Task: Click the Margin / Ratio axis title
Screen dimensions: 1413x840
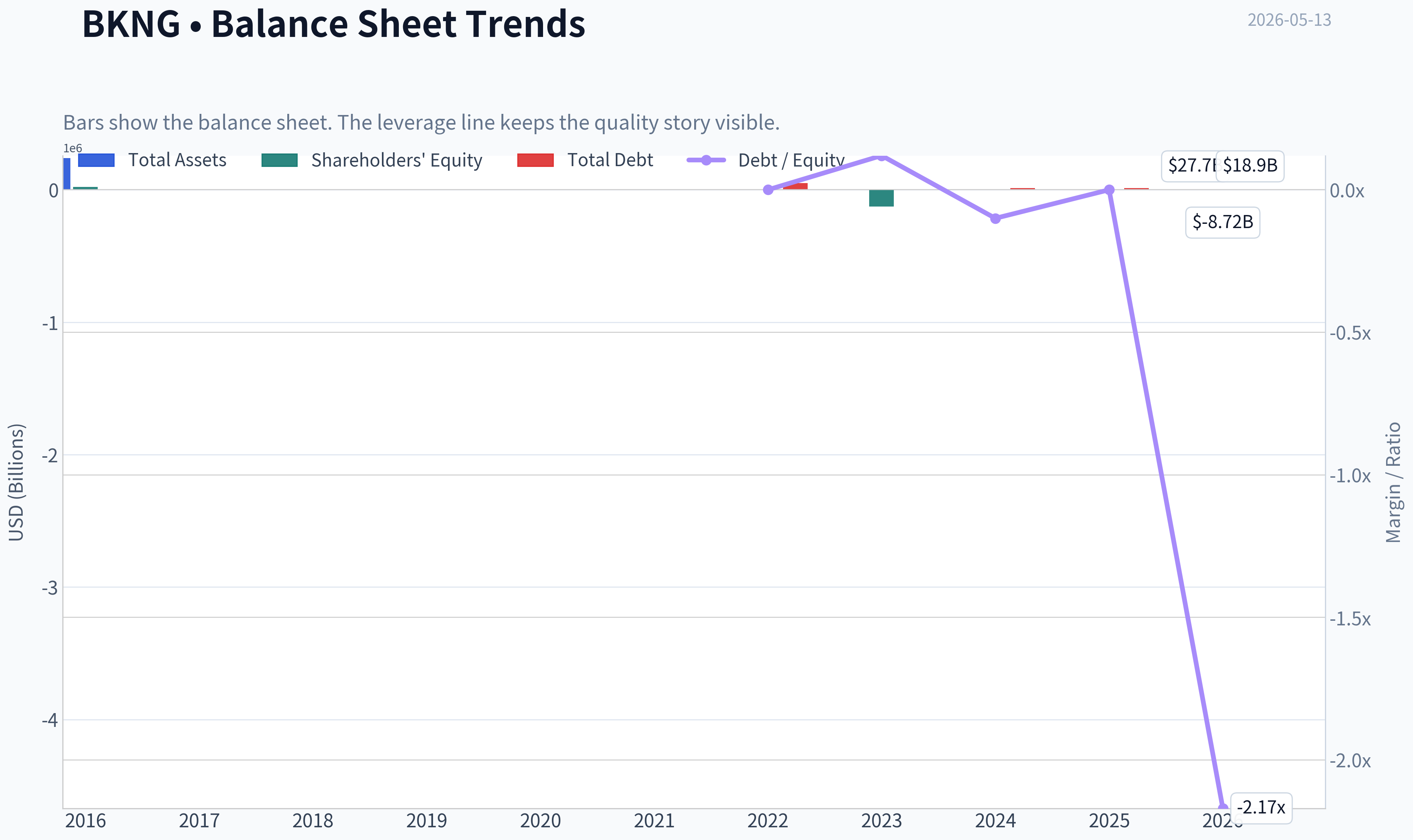Action: tap(1393, 483)
